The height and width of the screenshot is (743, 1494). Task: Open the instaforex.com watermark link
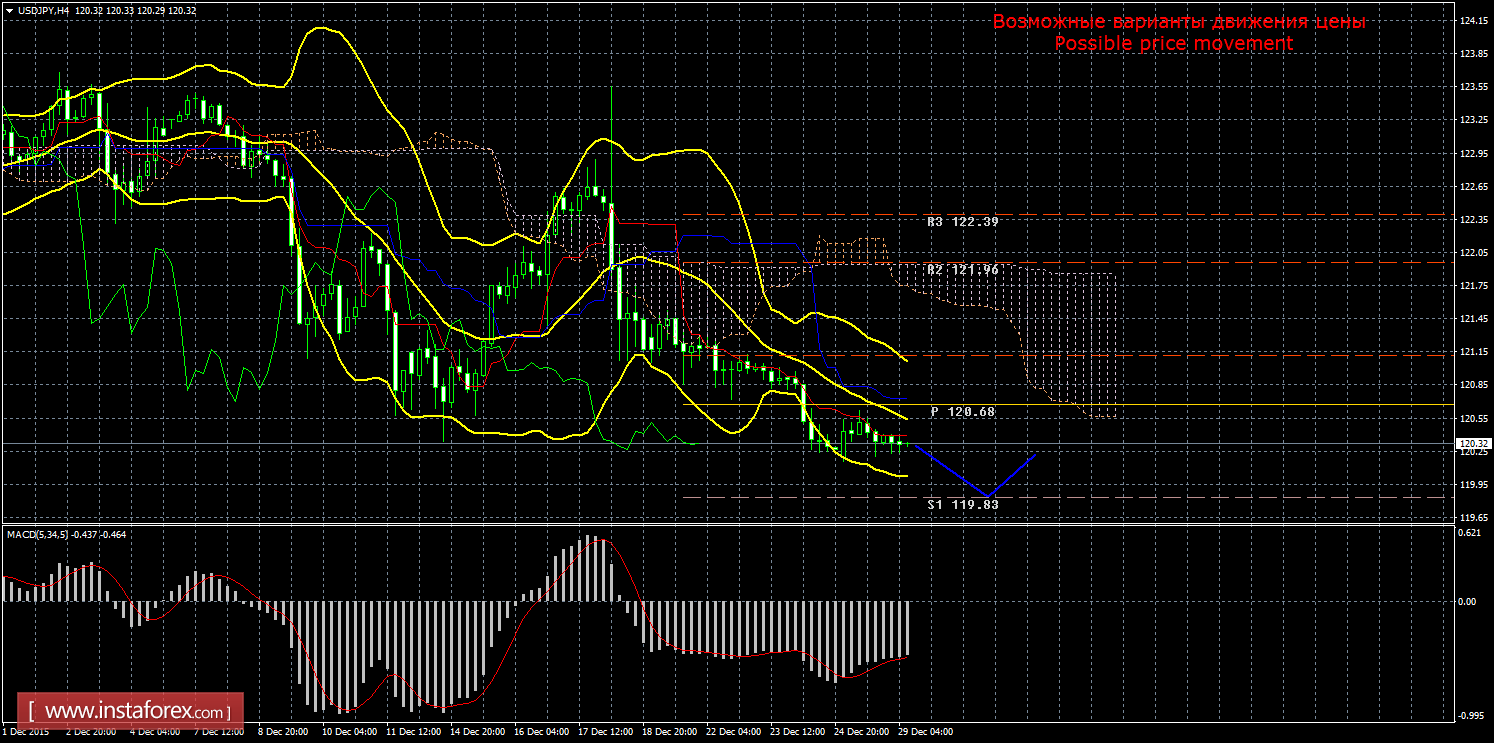(135, 712)
